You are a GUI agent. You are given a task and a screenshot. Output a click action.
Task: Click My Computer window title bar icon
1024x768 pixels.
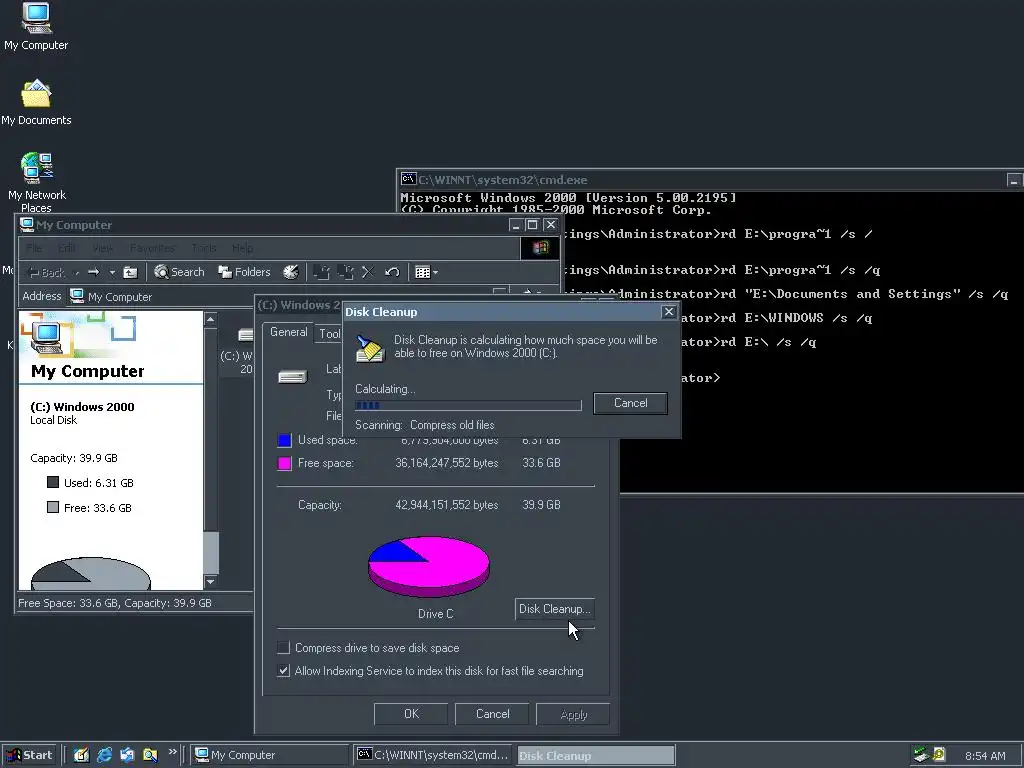point(27,224)
